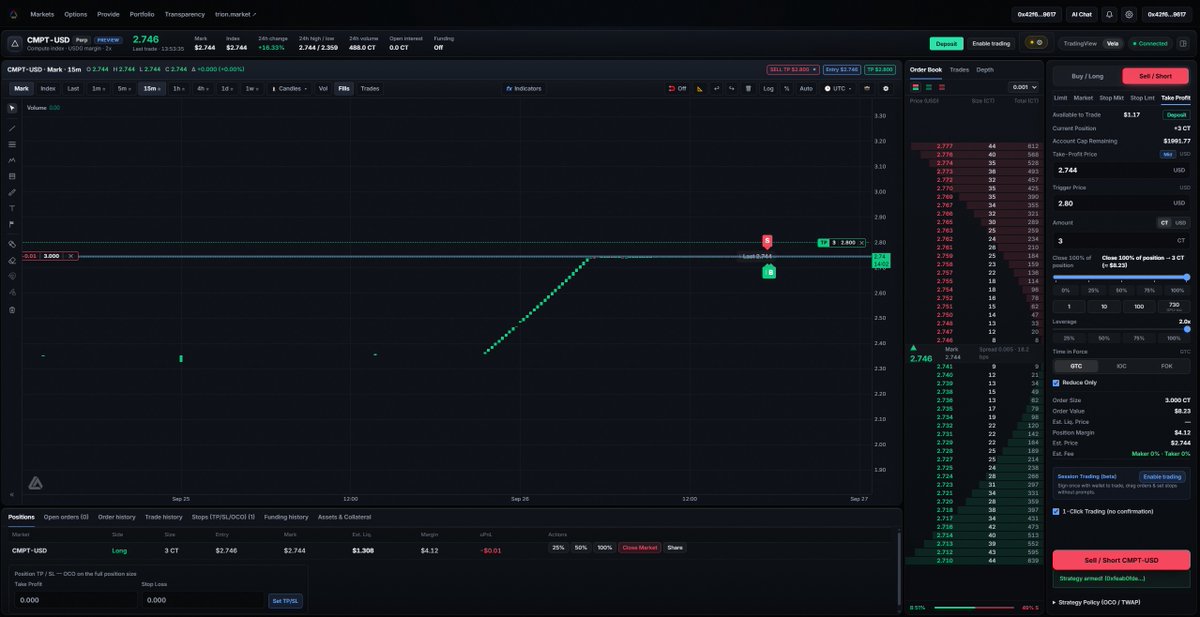The image size is (1200, 617).
Task: Open the UTC timezone dropdown
Action: click(x=836, y=88)
